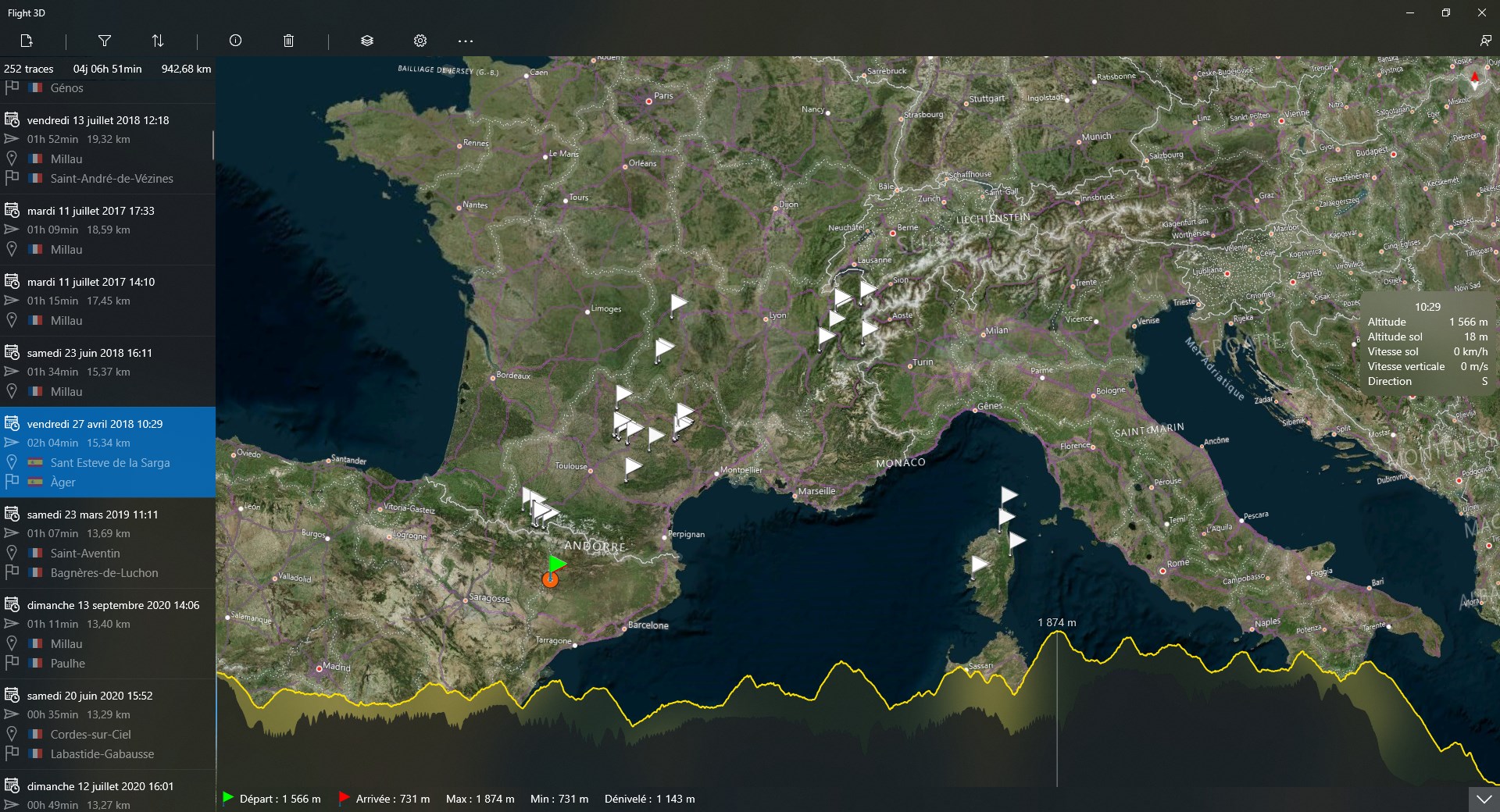1500x812 pixels.
Task: Click the French flag beside Saint-Aventin
Action: pos(35,553)
